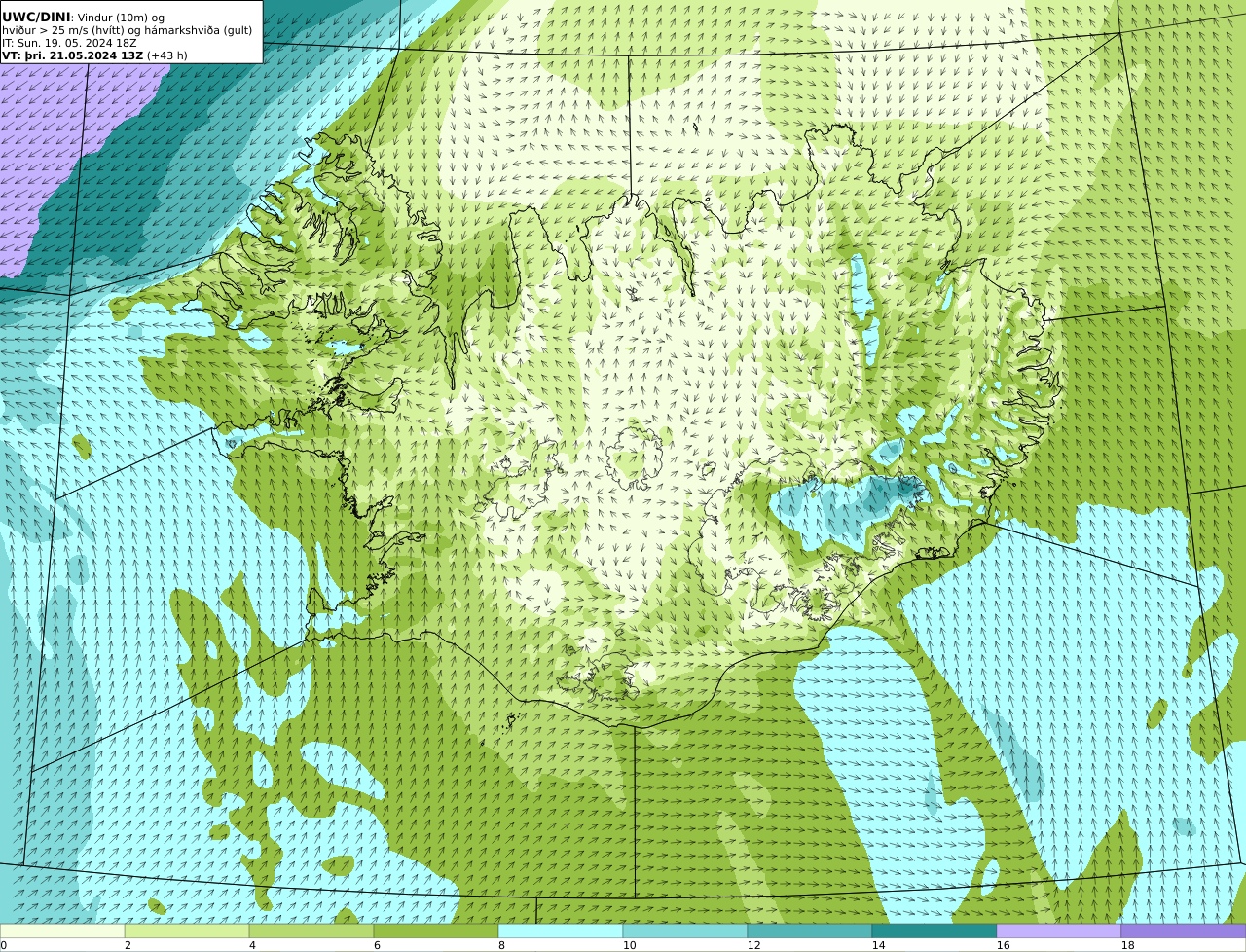Click the 'Vindur (10m) og' label
The height and width of the screenshot is (952, 1246).
120,18
